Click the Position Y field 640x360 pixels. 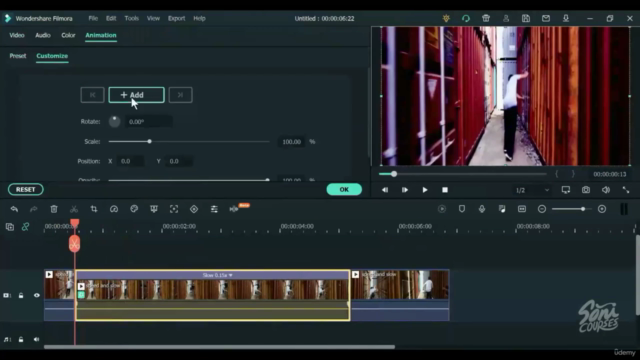[x=179, y=161]
